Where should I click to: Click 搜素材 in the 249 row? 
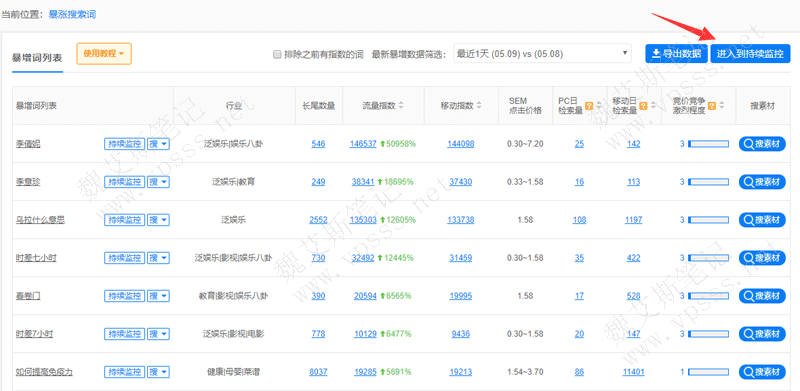click(762, 182)
